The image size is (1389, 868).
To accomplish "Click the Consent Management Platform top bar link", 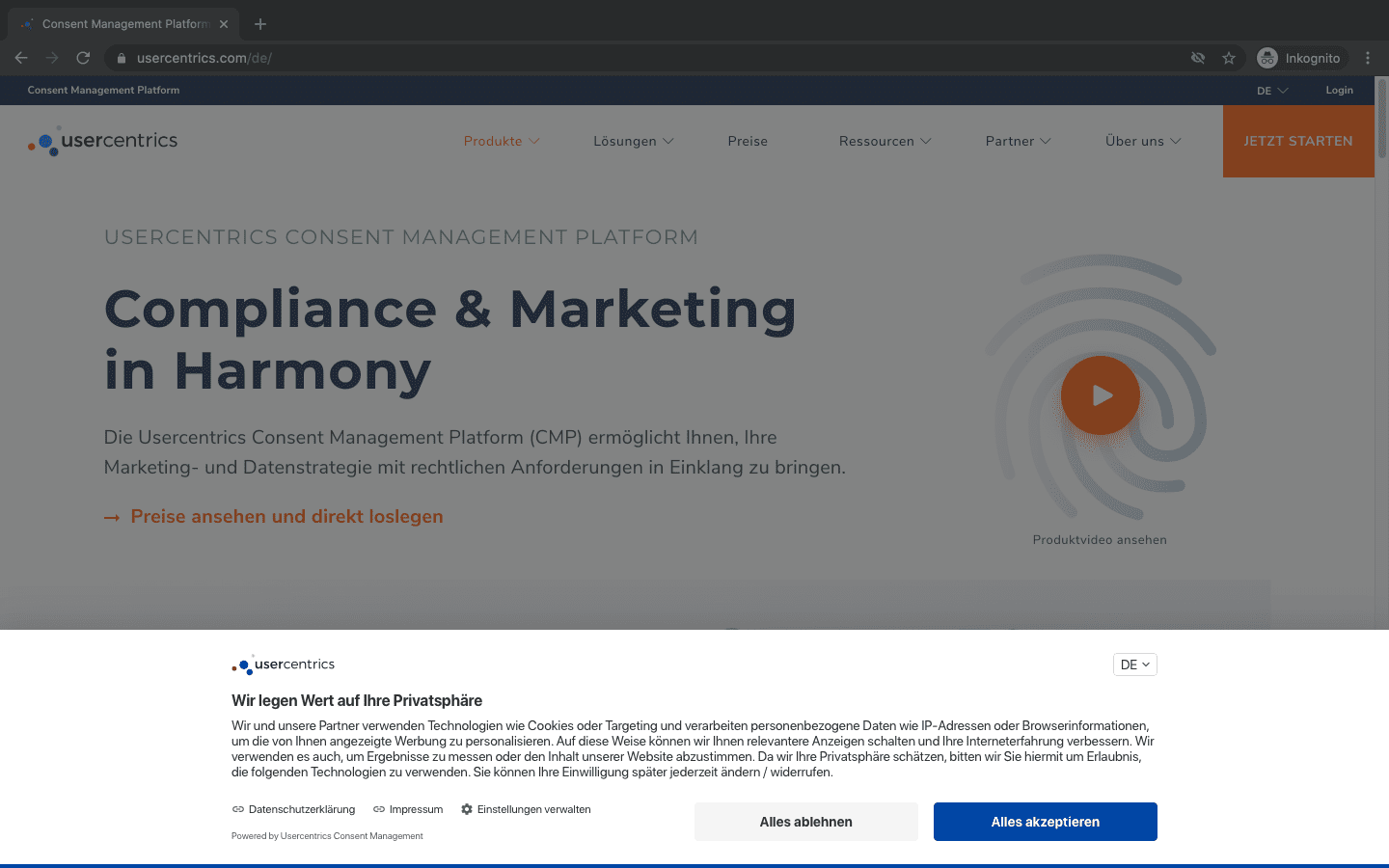I will click(x=103, y=91).
